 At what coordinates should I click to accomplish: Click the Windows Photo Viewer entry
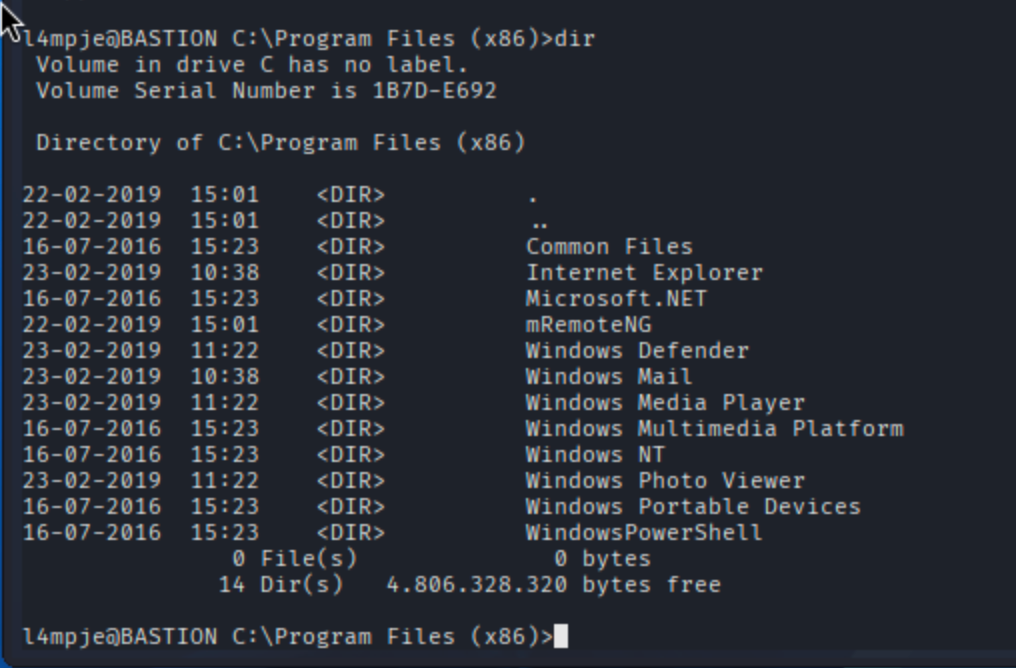pos(665,481)
